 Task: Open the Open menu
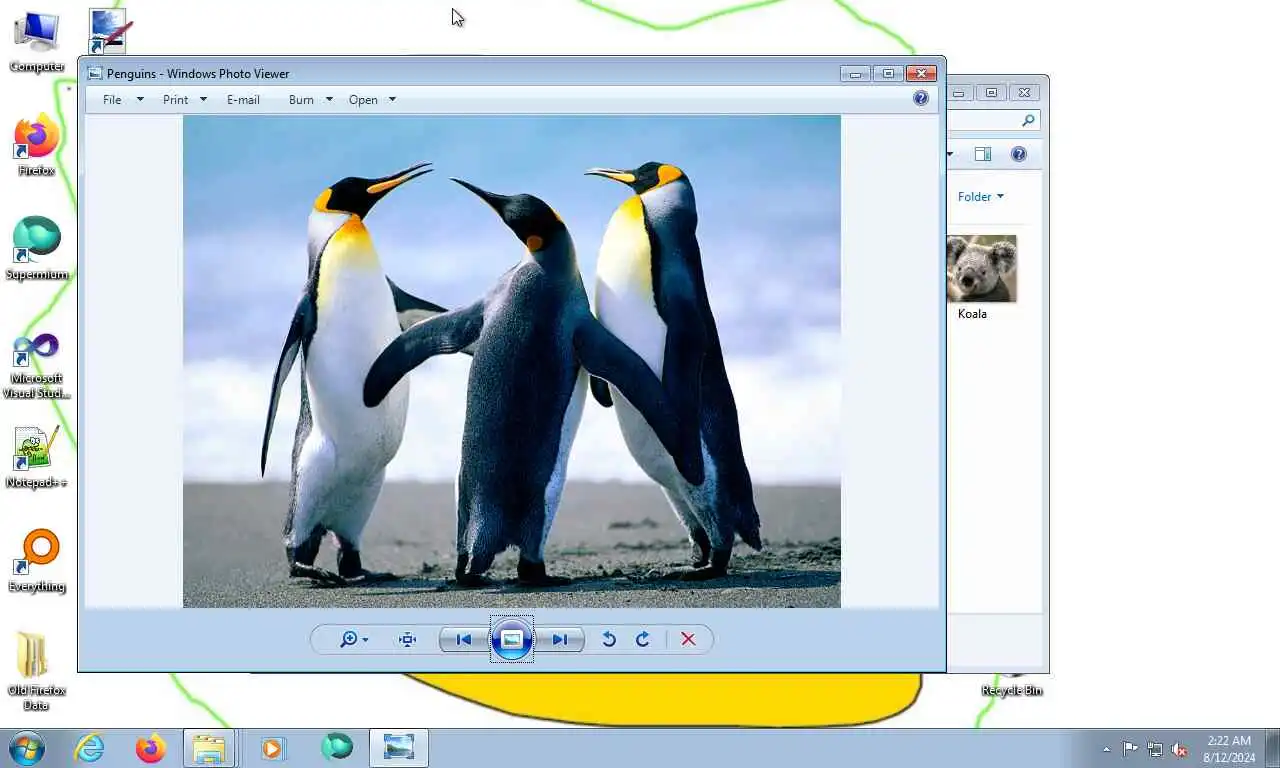pyautogui.click(x=363, y=100)
